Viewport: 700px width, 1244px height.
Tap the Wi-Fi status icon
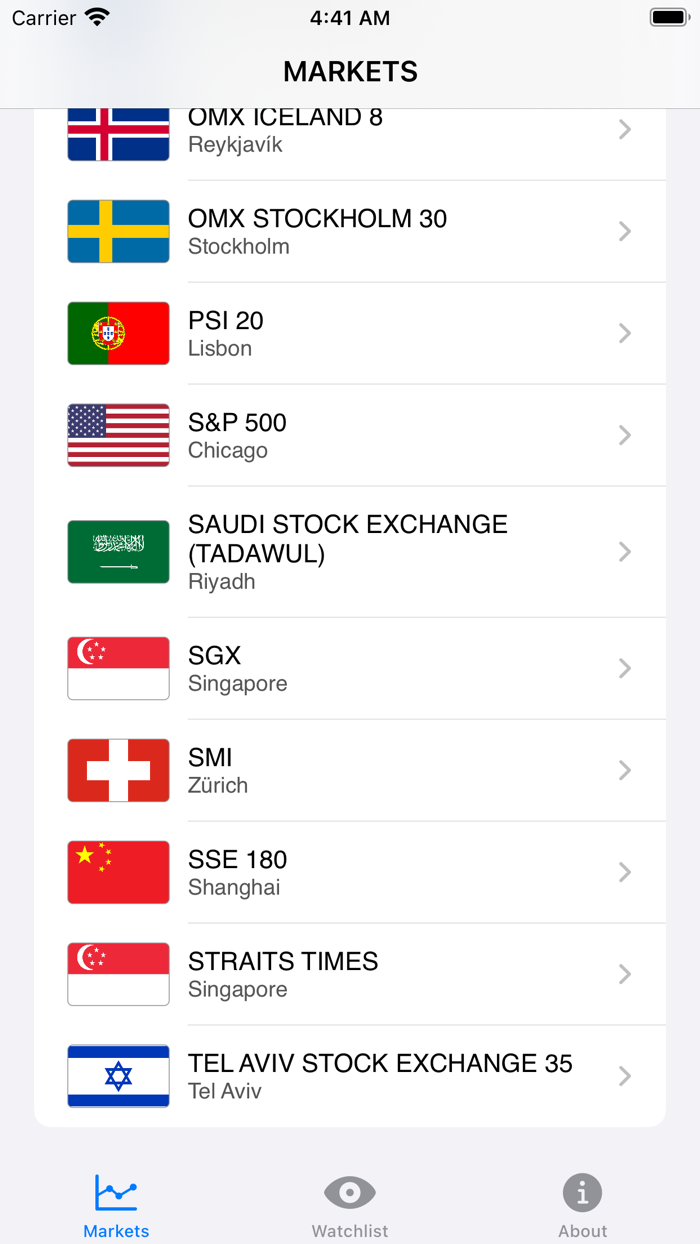pyautogui.click(x=95, y=16)
